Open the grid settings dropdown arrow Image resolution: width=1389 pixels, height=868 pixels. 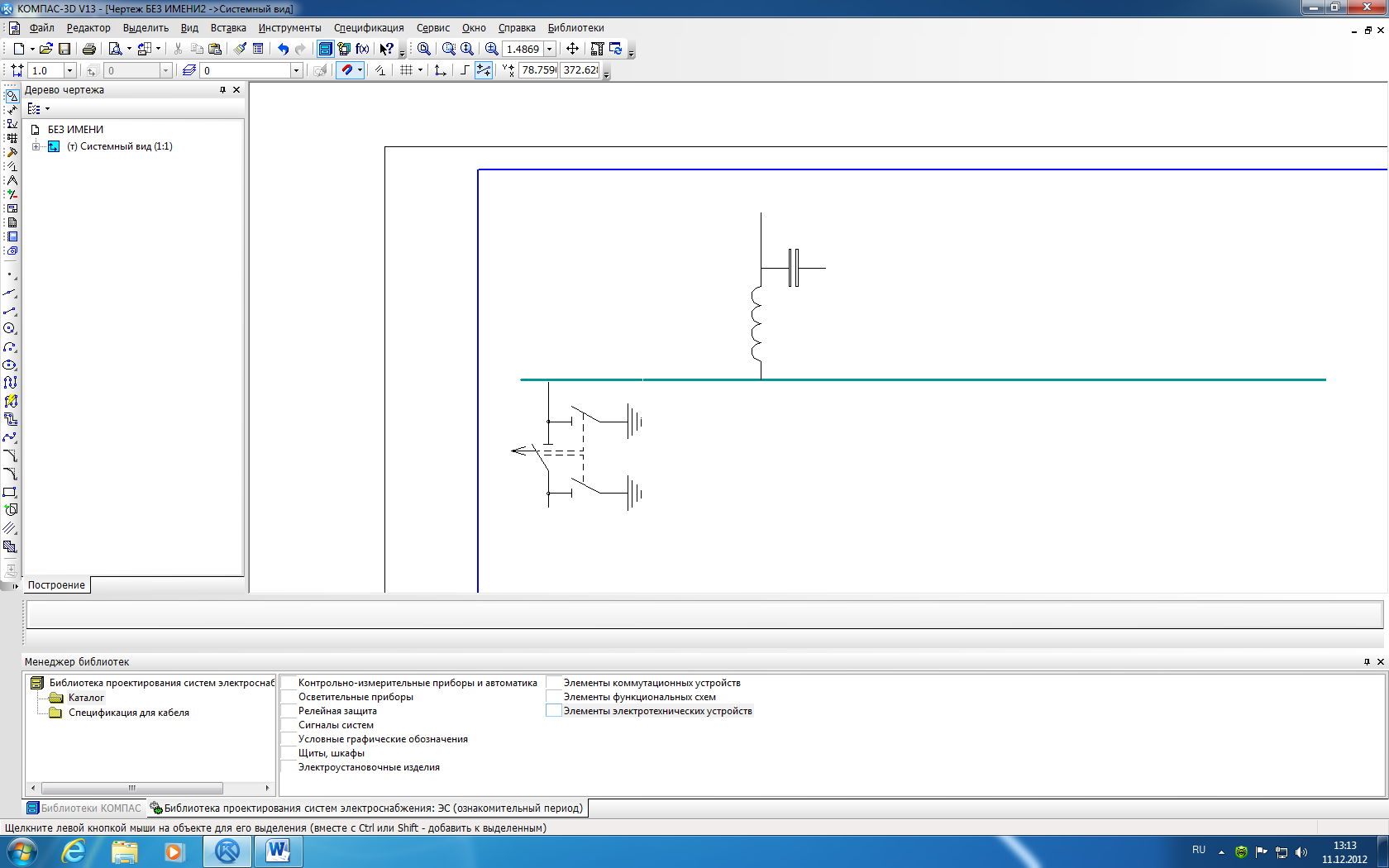point(420,70)
